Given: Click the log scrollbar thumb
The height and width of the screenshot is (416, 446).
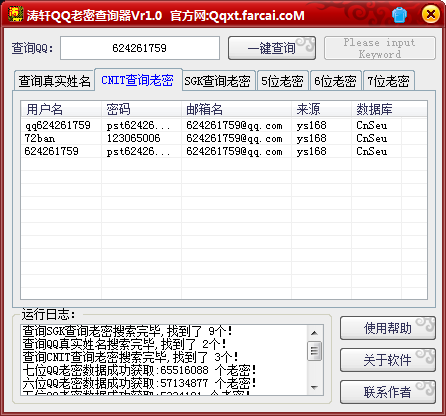Looking at the screenshot, I should pyautogui.click(x=314, y=351).
